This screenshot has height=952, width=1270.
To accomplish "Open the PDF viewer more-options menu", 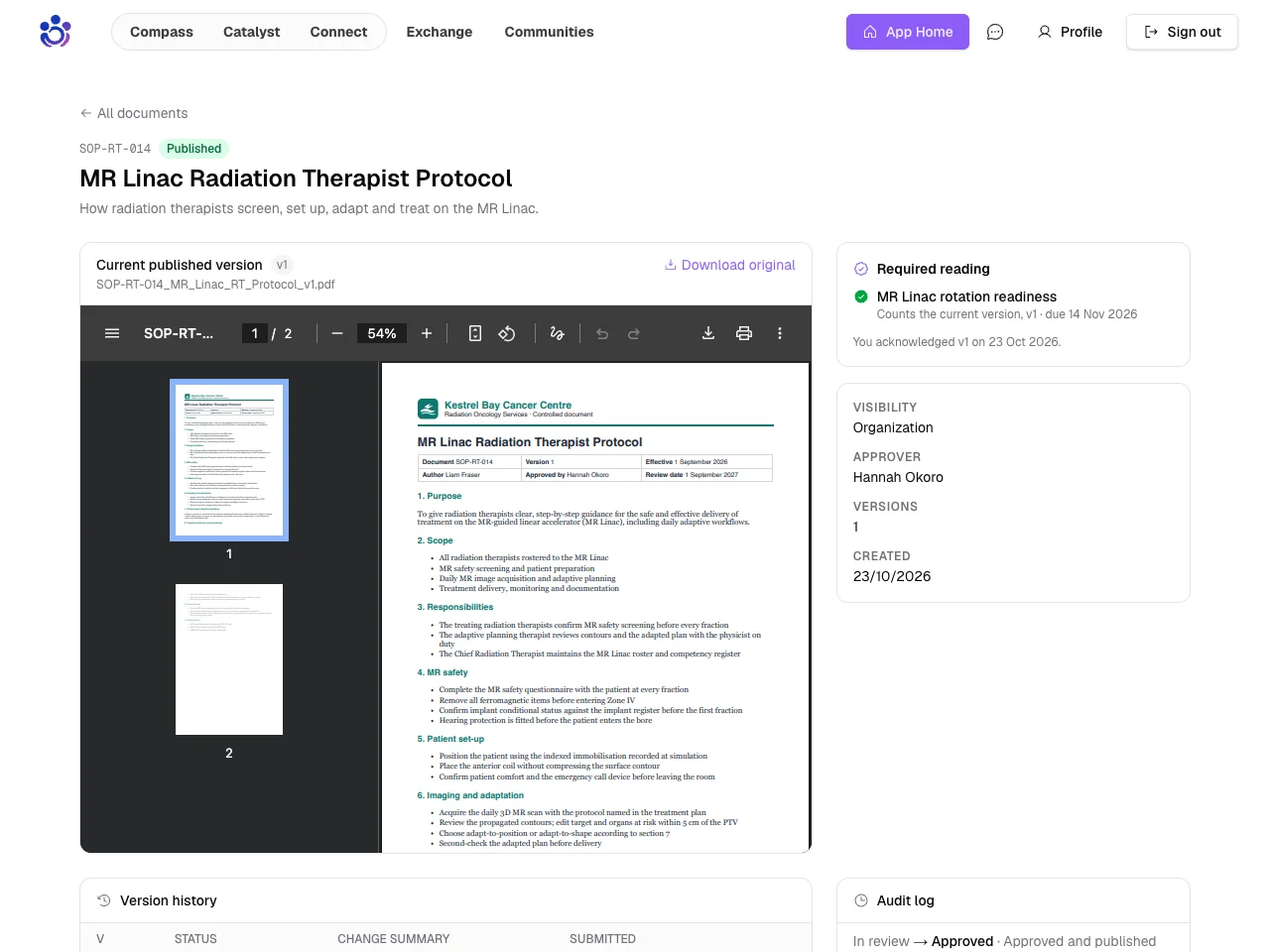I will point(780,333).
